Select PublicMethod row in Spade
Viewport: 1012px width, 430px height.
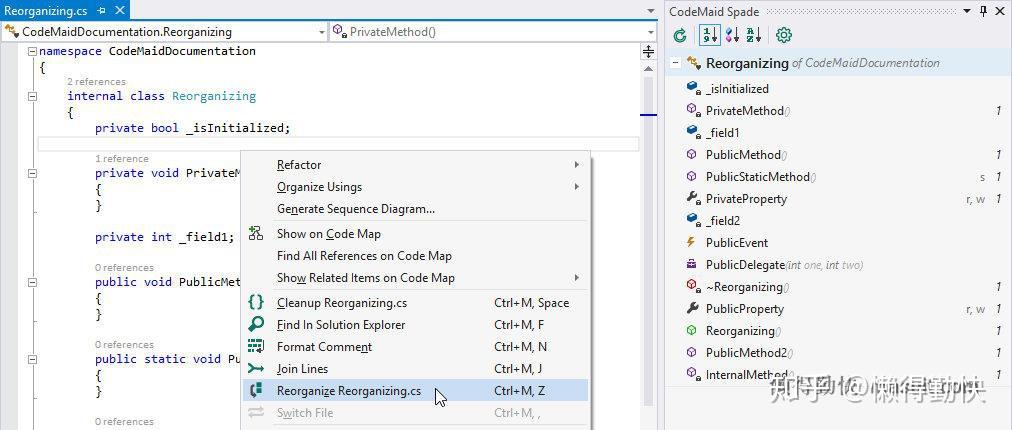838,154
